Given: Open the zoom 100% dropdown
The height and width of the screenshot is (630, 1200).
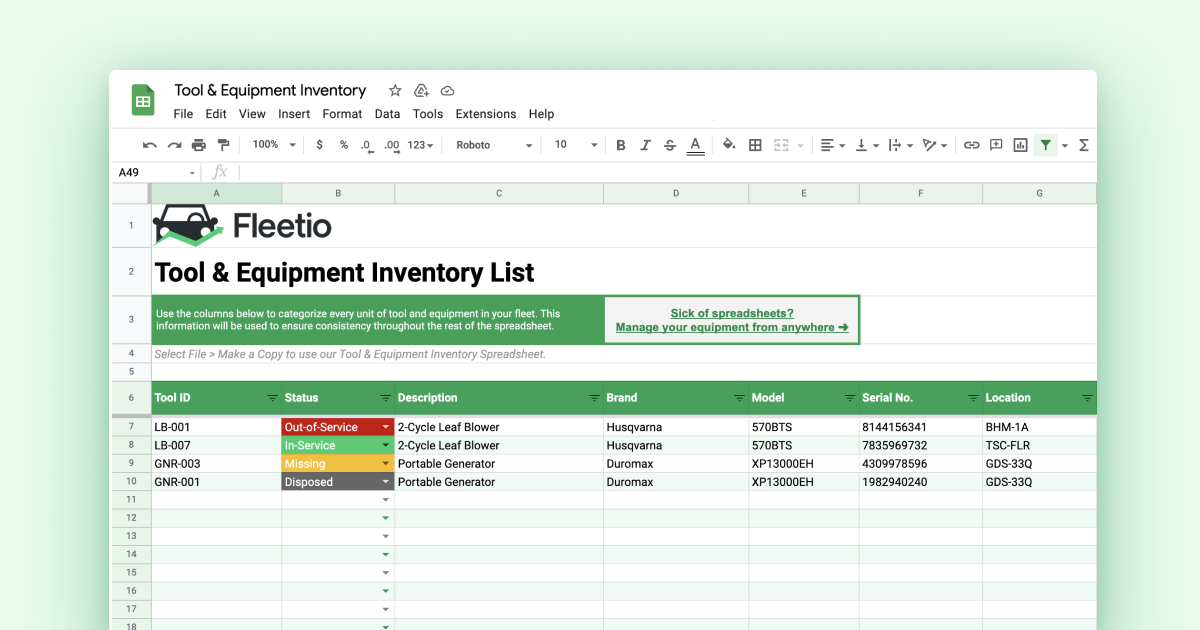Looking at the screenshot, I should pyautogui.click(x=274, y=145).
